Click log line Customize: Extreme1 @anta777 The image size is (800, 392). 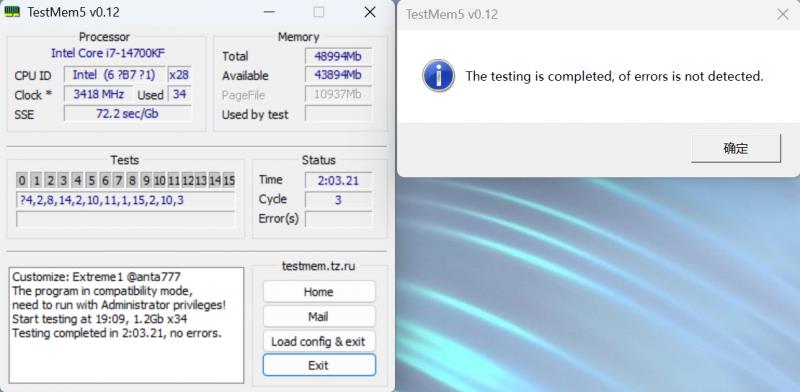tap(96, 277)
